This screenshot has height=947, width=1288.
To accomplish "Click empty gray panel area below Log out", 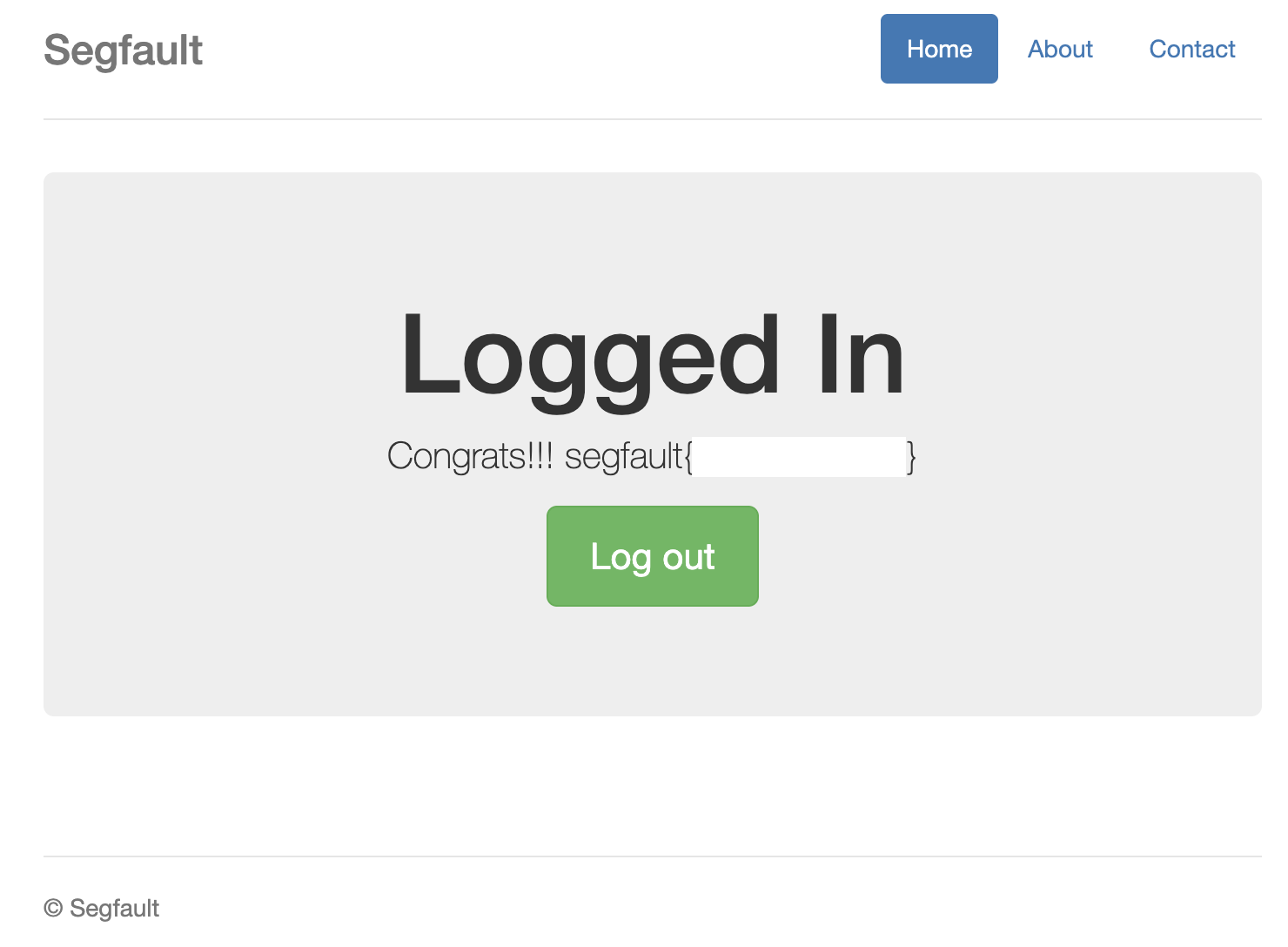I will 653,662.
